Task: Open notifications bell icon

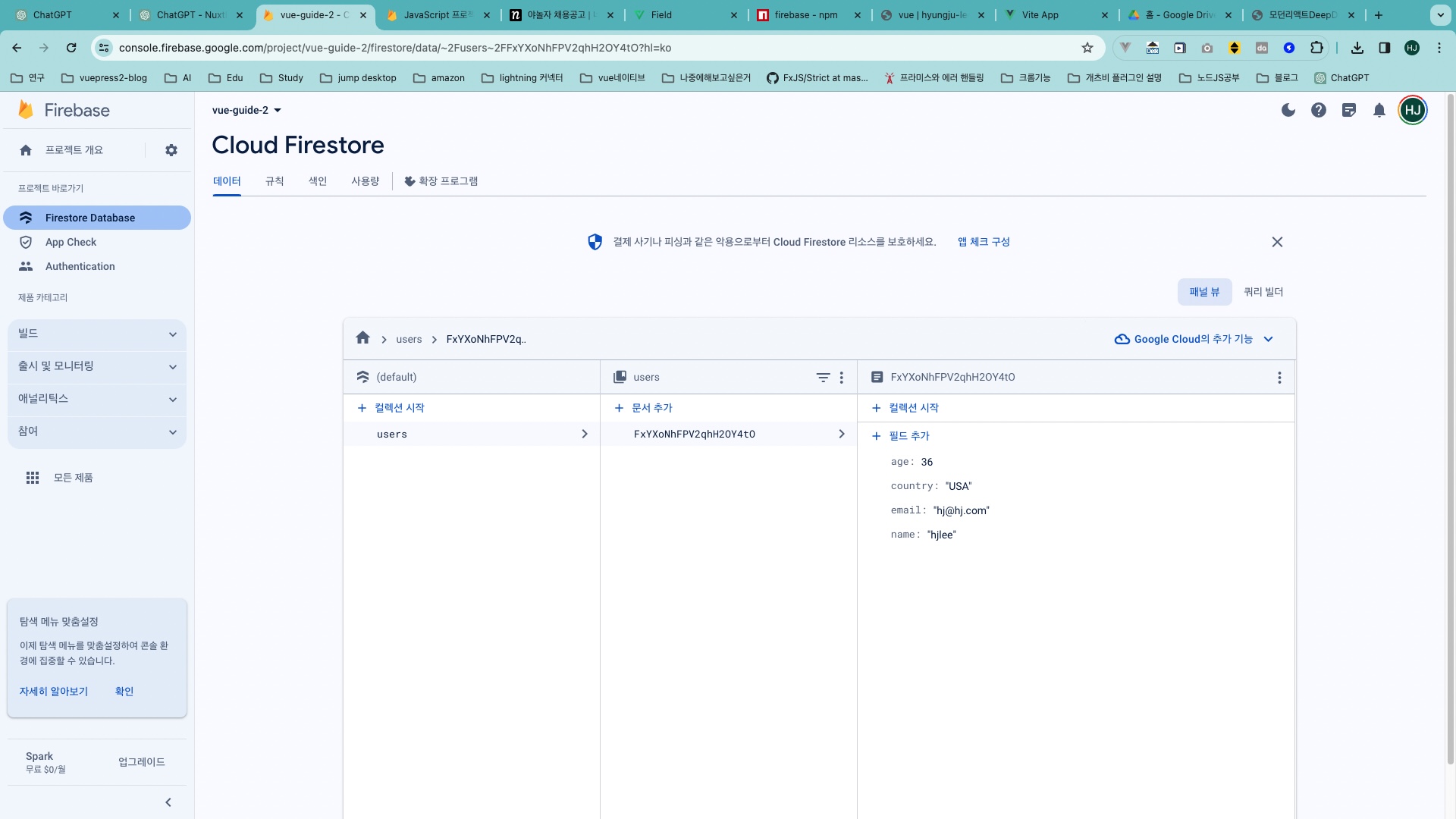Action: [x=1379, y=110]
